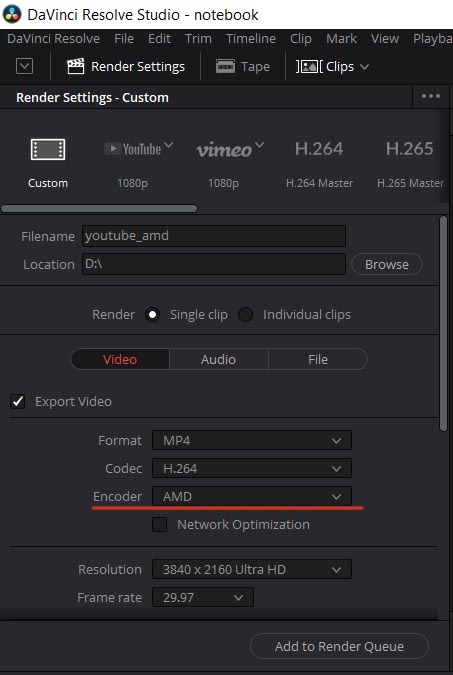Expand the Format dropdown showing MP4

coord(252,441)
